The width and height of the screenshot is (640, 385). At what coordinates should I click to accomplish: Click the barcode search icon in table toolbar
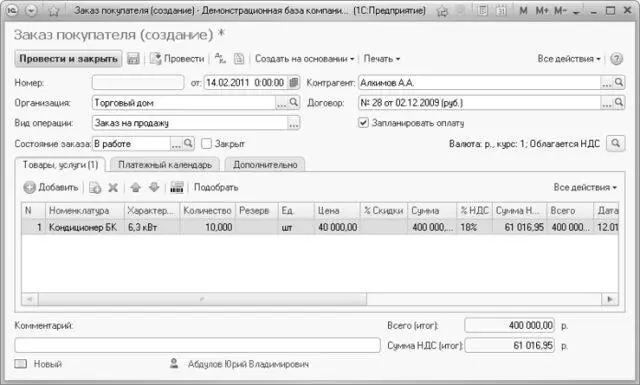pyautogui.click(x=177, y=187)
